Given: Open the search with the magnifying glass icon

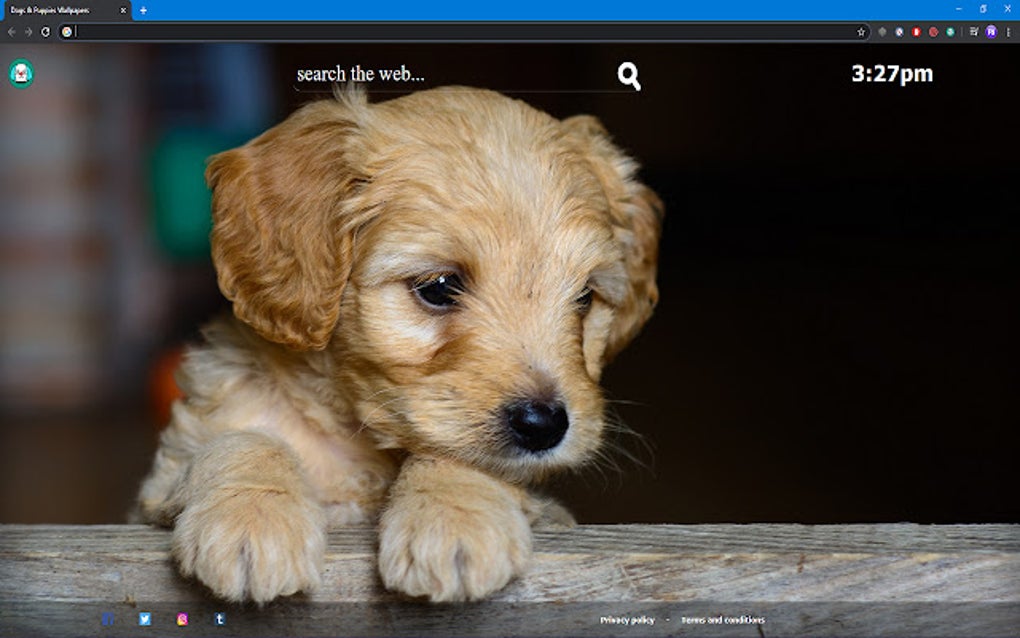Looking at the screenshot, I should coord(627,74).
